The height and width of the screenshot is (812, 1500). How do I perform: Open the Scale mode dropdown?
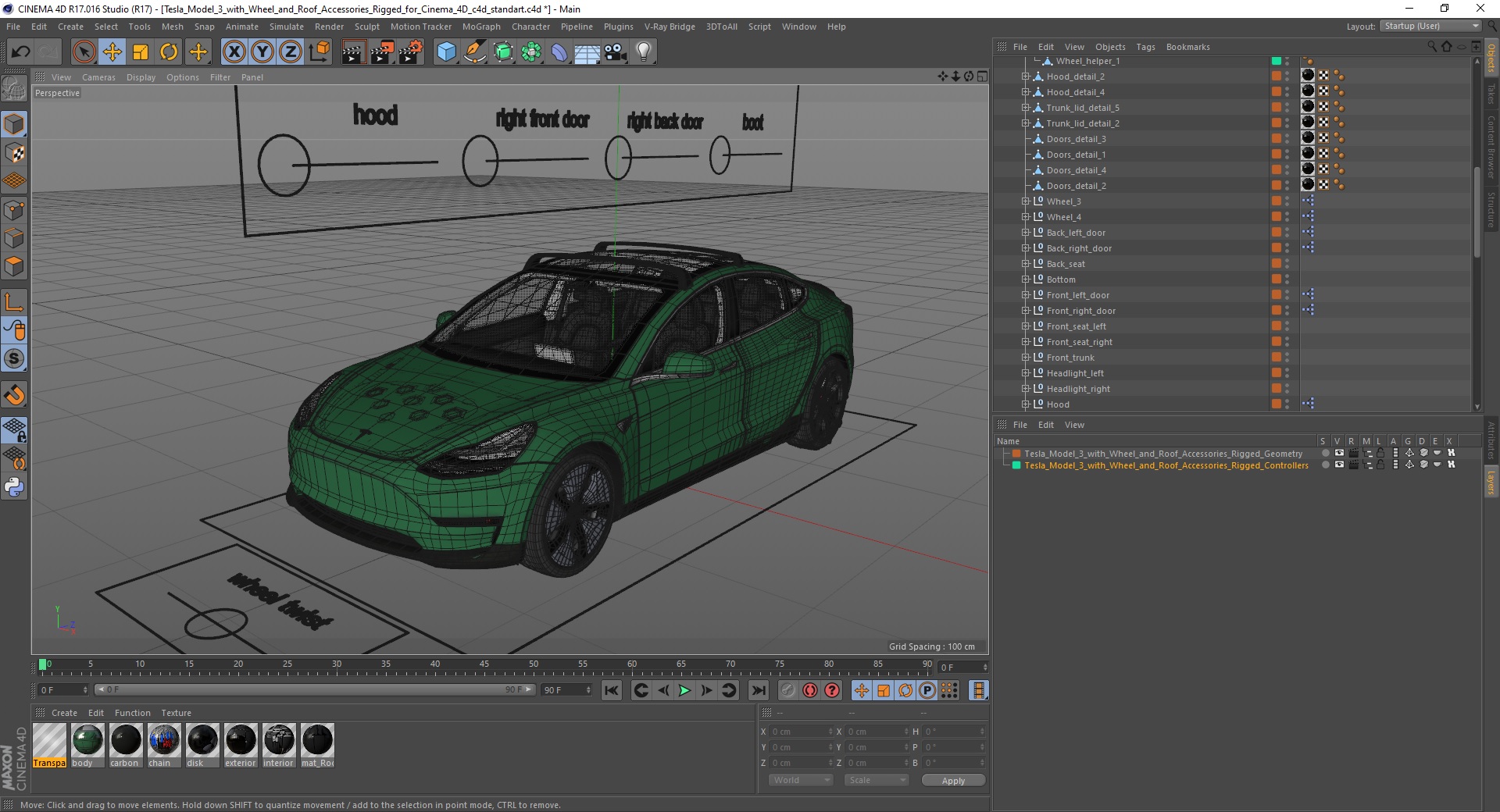[x=877, y=780]
